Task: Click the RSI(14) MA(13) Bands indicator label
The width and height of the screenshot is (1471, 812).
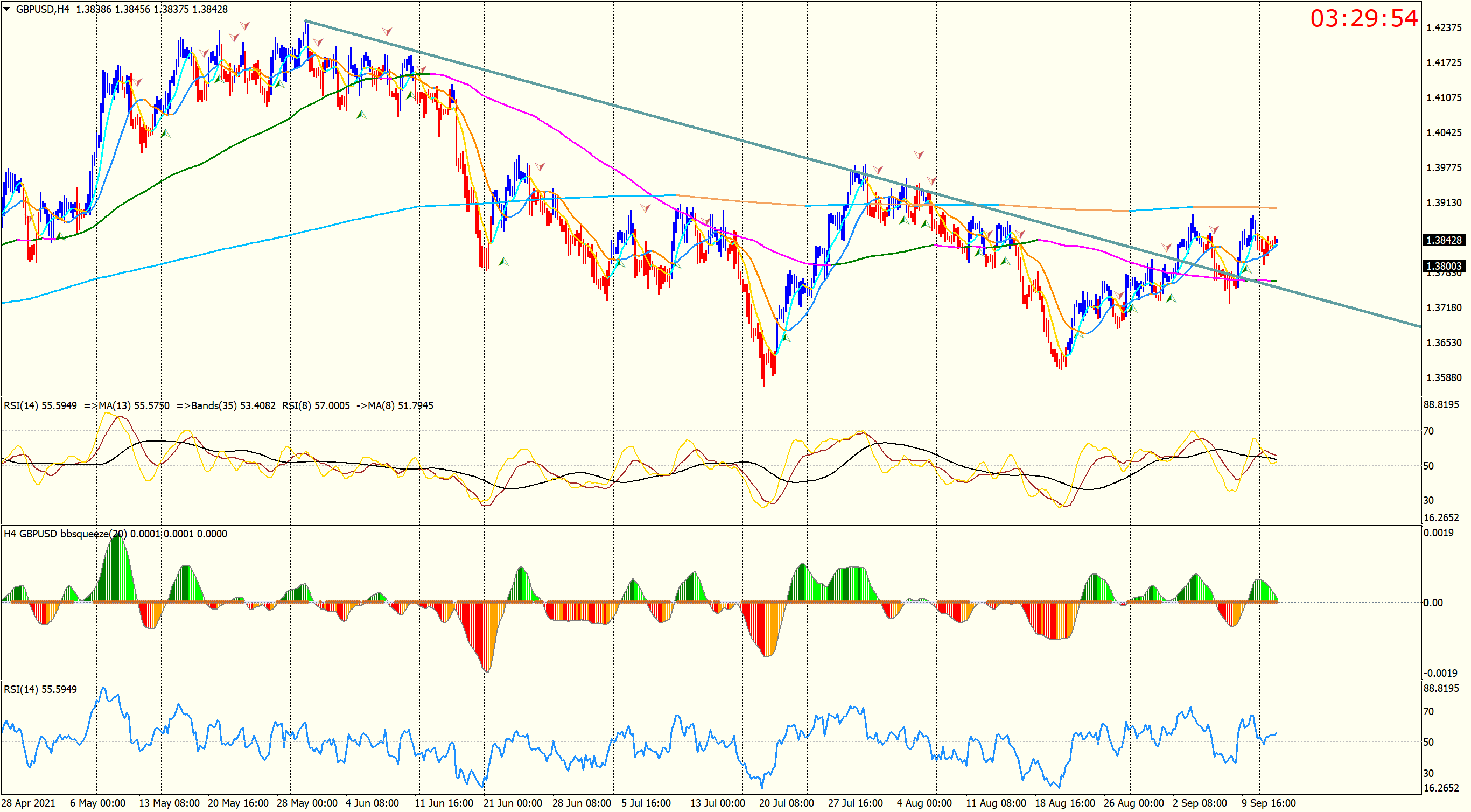Action: coord(218,406)
